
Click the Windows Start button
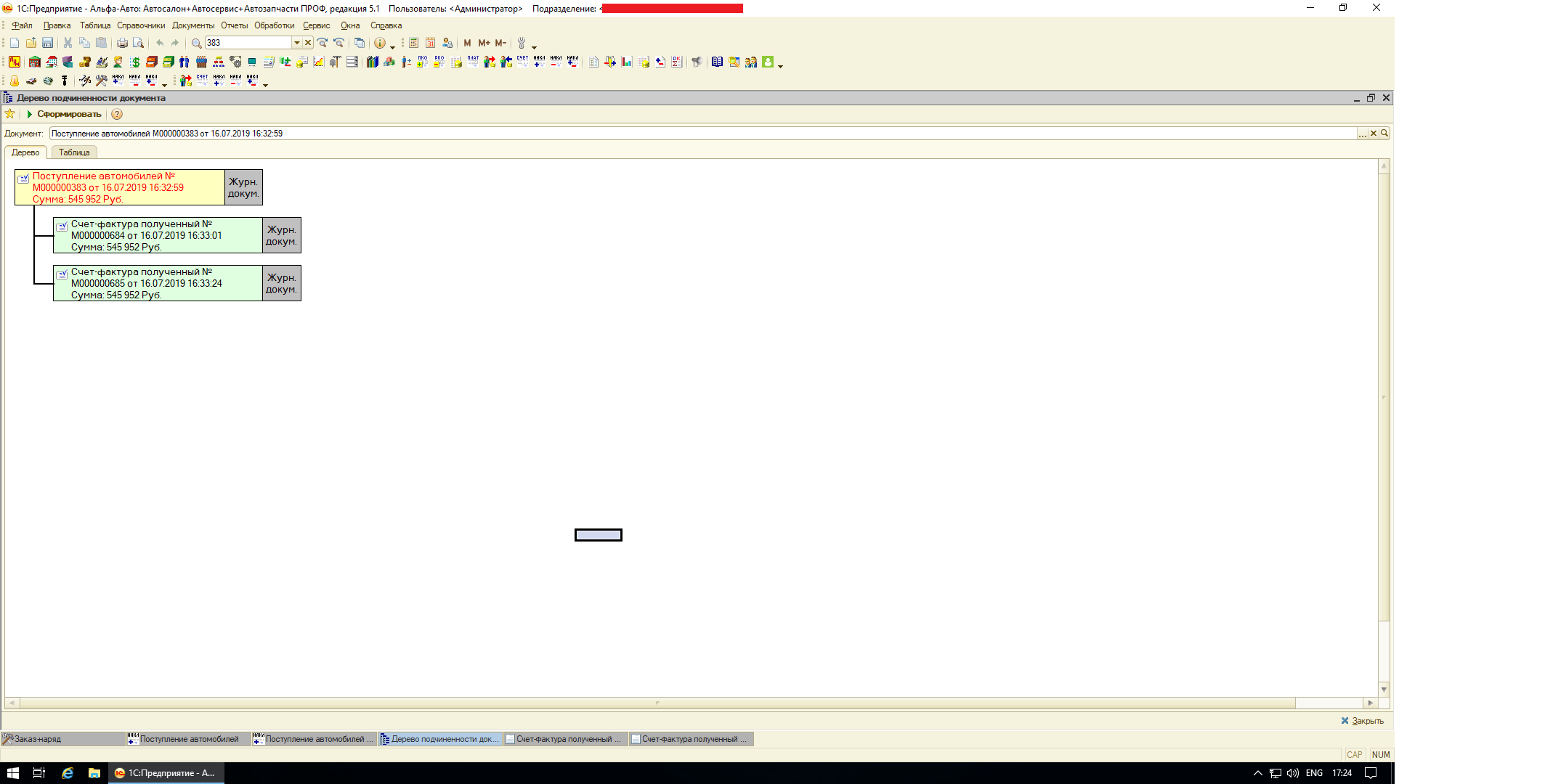13,773
